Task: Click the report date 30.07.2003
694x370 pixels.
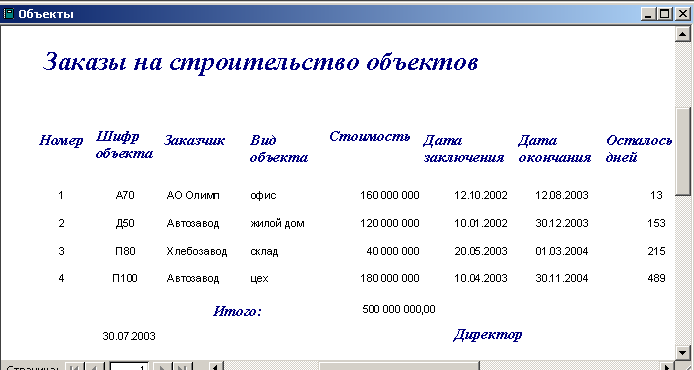Action: (x=129, y=336)
